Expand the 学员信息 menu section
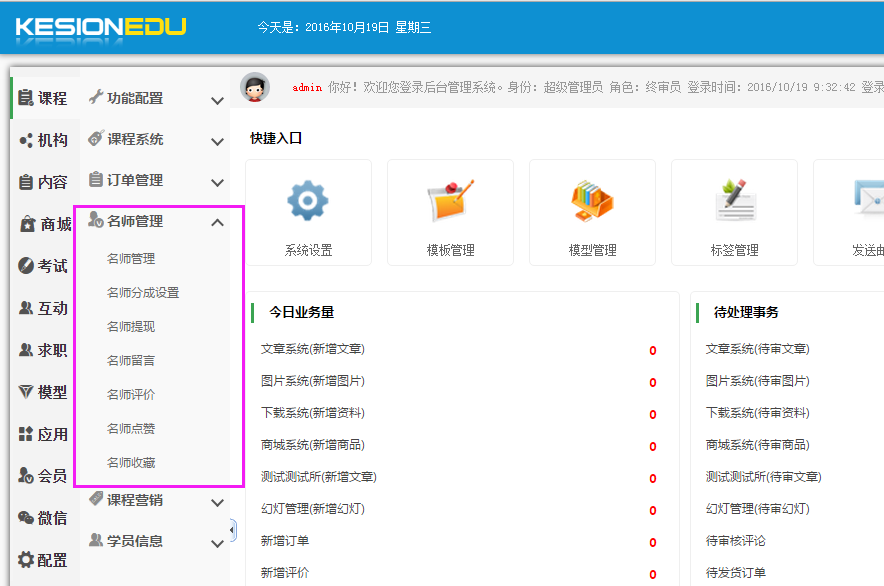 click(x=155, y=542)
